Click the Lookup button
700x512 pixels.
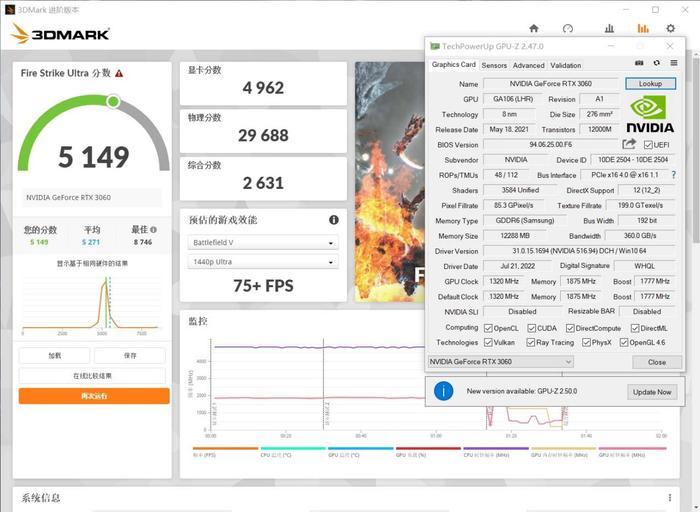pyautogui.click(x=650, y=83)
